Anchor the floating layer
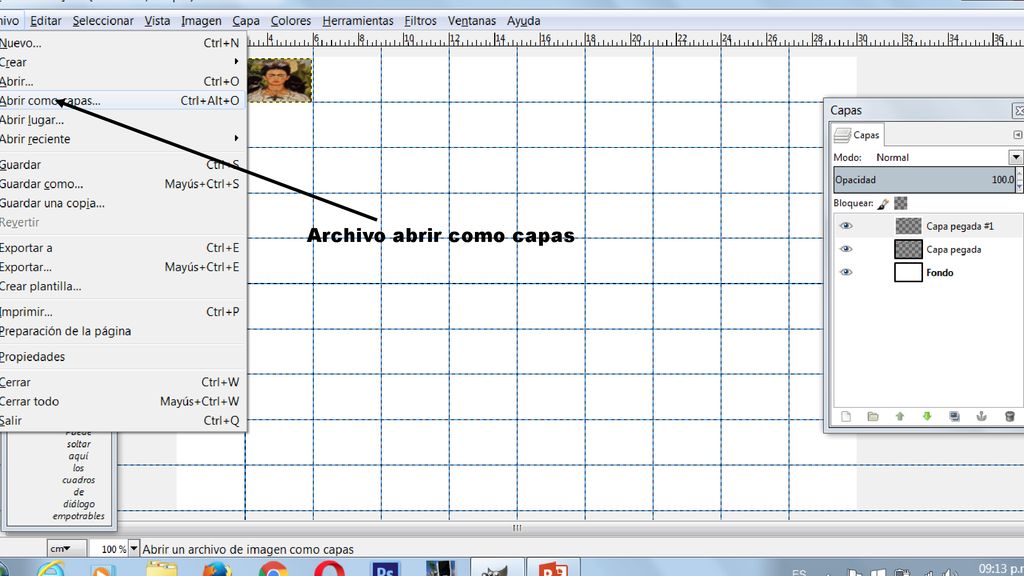 (982, 417)
